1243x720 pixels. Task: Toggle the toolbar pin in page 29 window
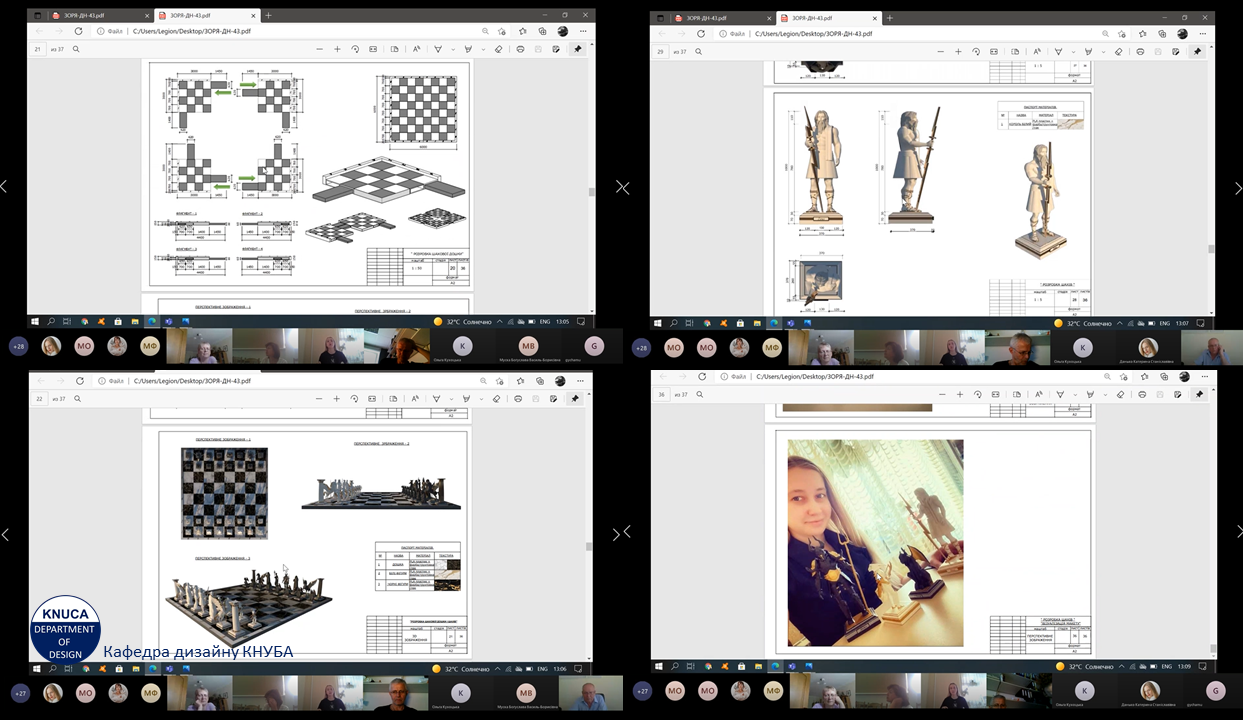coord(1198,51)
